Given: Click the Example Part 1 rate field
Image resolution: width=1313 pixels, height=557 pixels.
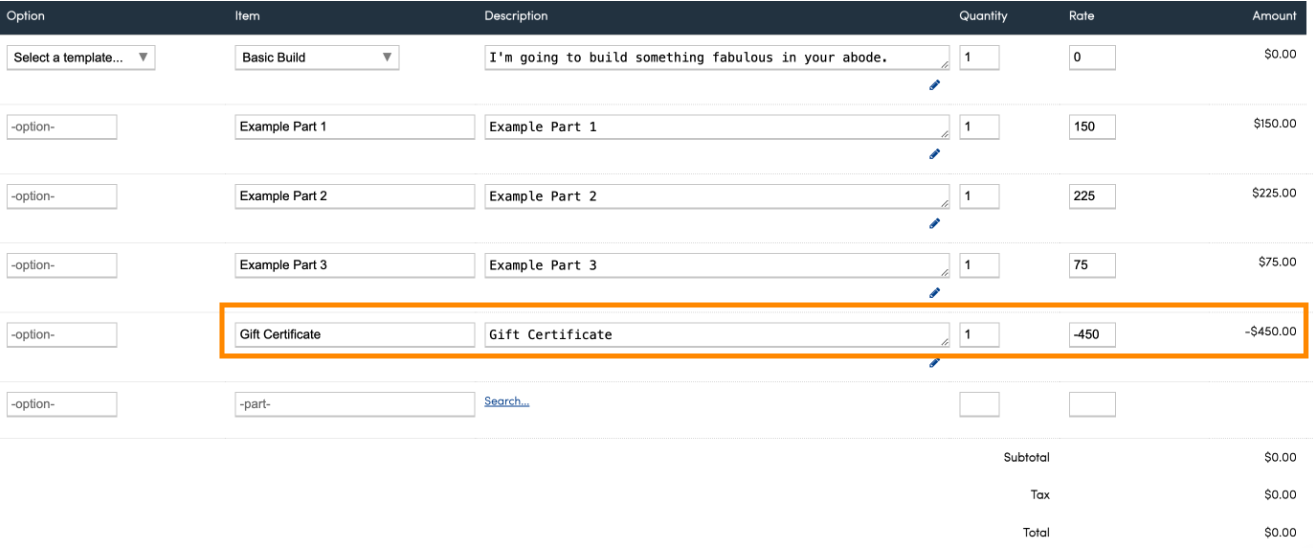Looking at the screenshot, I should [x=1091, y=127].
